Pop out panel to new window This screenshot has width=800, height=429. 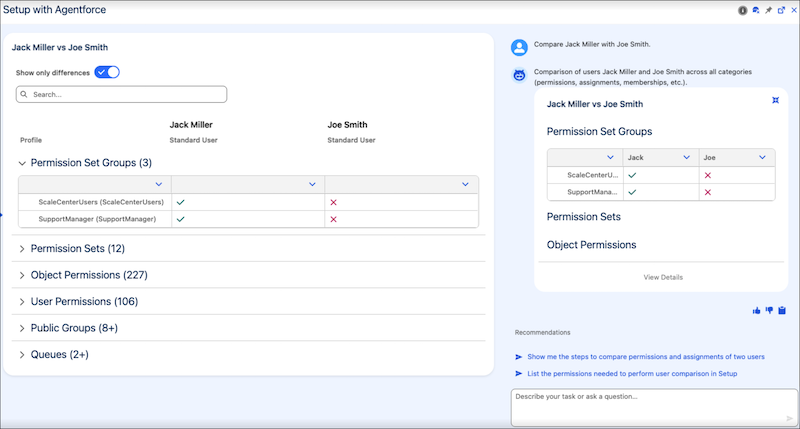(781, 10)
